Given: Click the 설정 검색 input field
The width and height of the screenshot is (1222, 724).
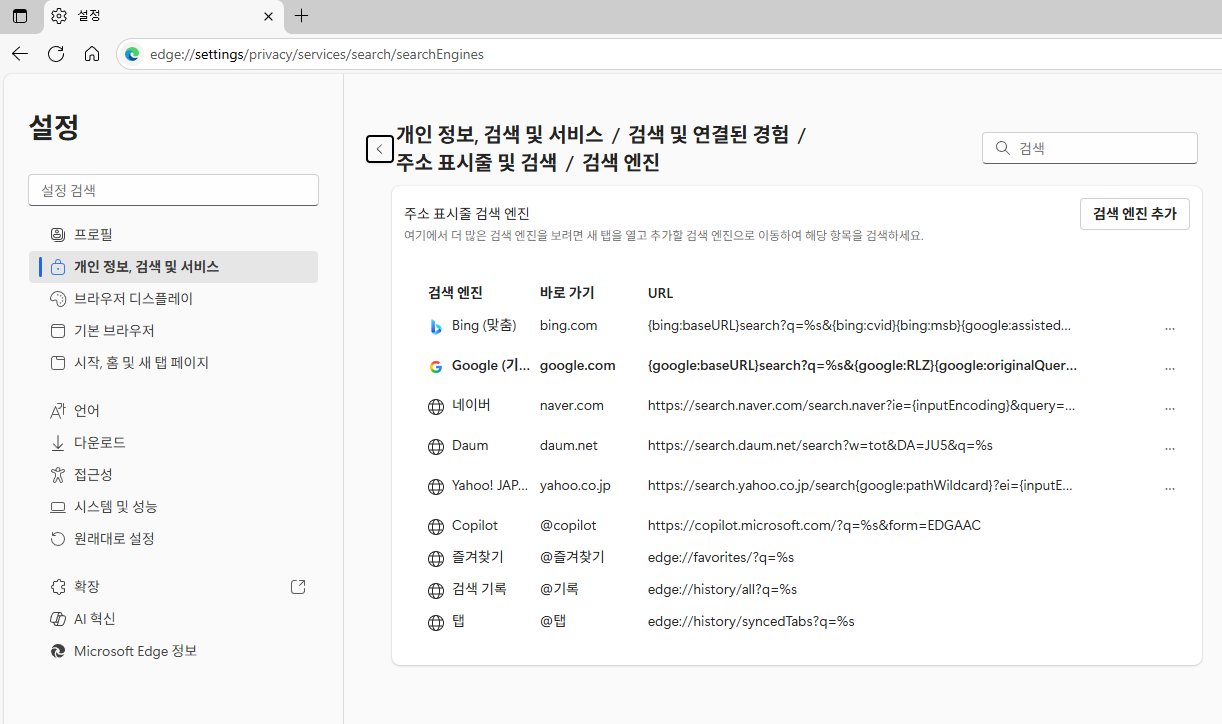Looking at the screenshot, I should [173, 190].
